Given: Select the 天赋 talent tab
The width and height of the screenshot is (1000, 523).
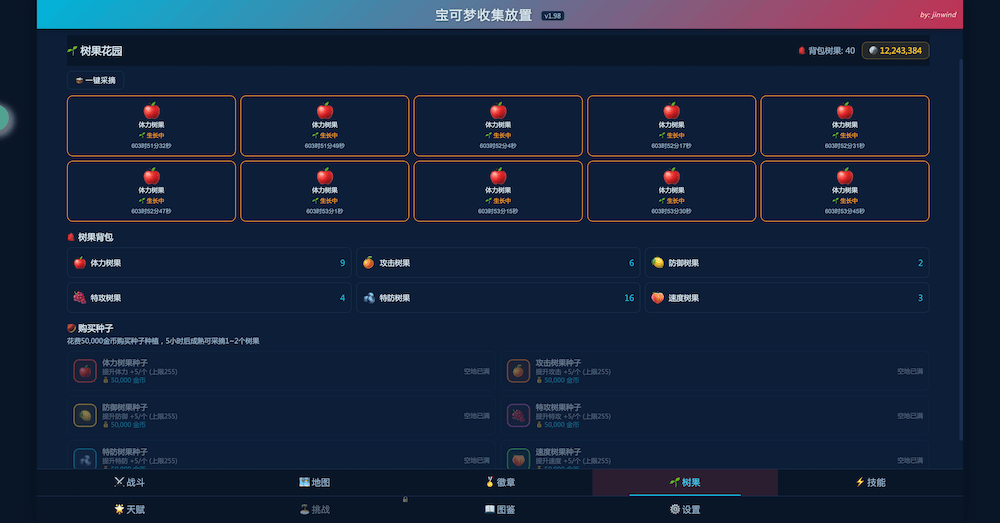Looking at the screenshot, I should 129,509.
